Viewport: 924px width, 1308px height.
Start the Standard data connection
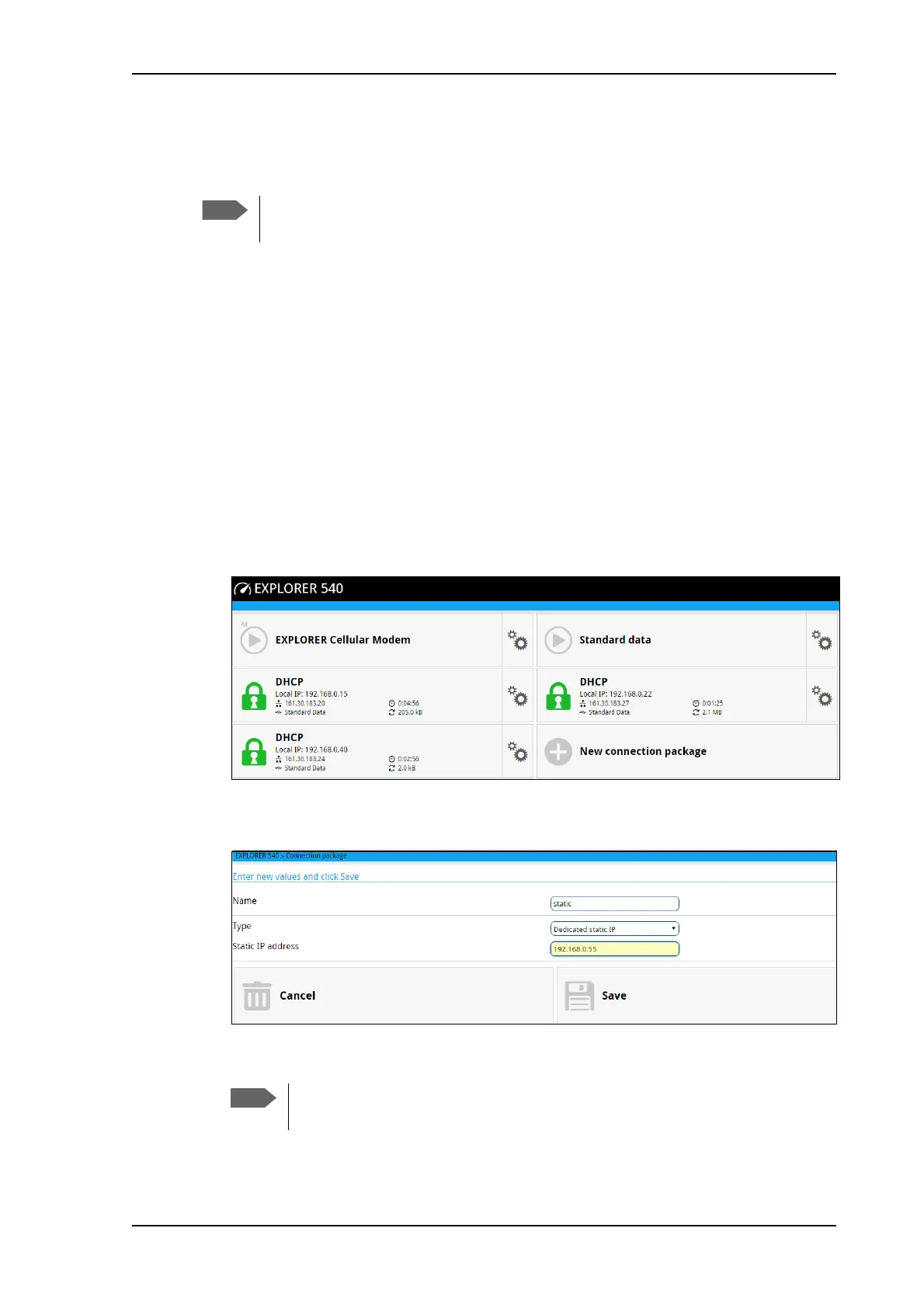click(558, 640)
